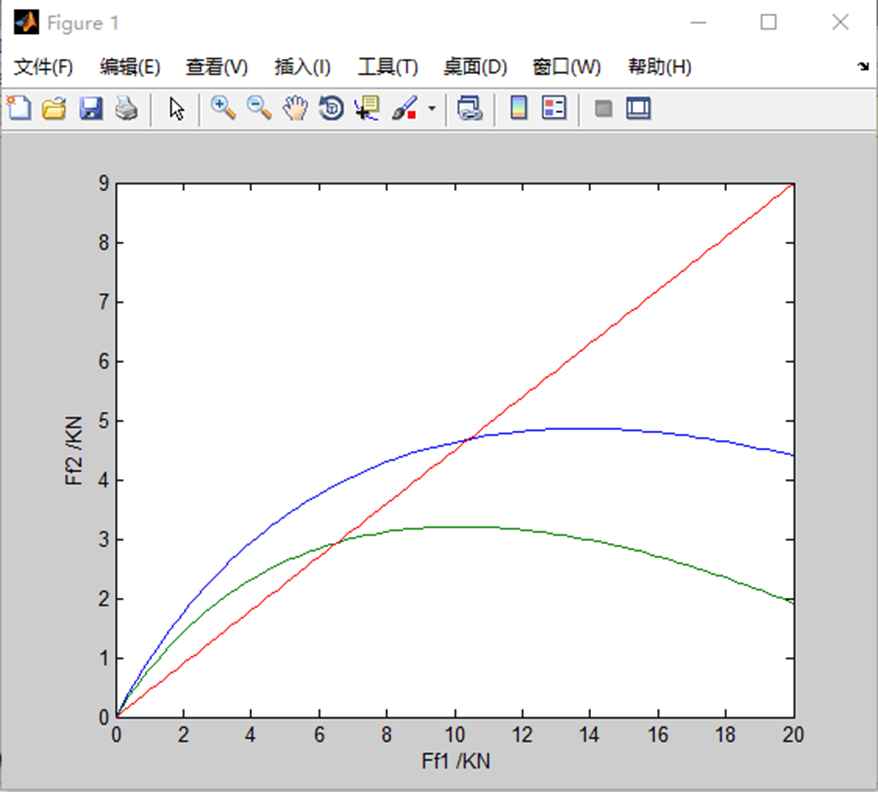The height and width of the screenshot is (792, 878).
Task: Click the Figure 1 window title
Action: coord(83,23)
